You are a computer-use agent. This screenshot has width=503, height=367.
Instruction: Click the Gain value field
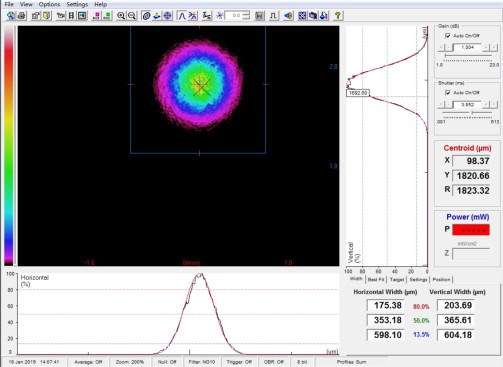[467, 47]
